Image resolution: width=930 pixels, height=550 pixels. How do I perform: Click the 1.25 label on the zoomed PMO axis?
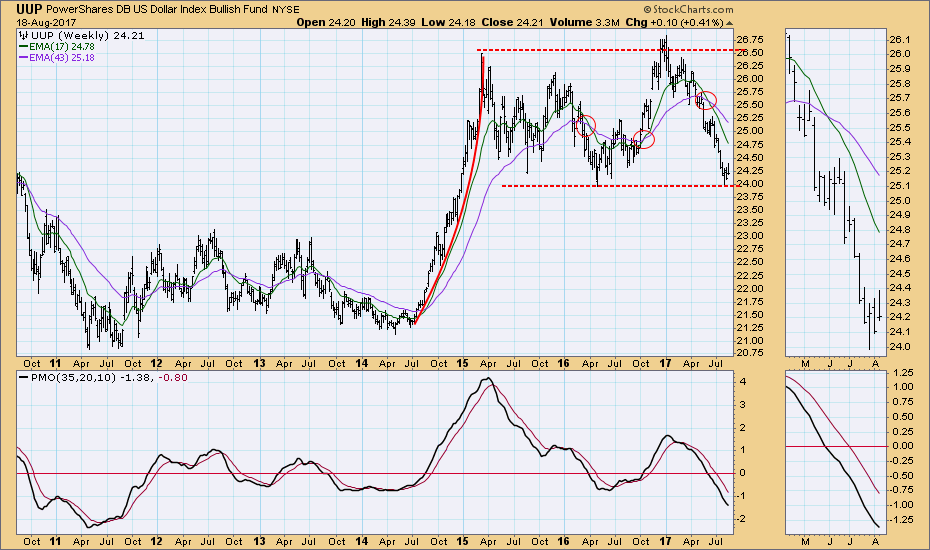903,372
